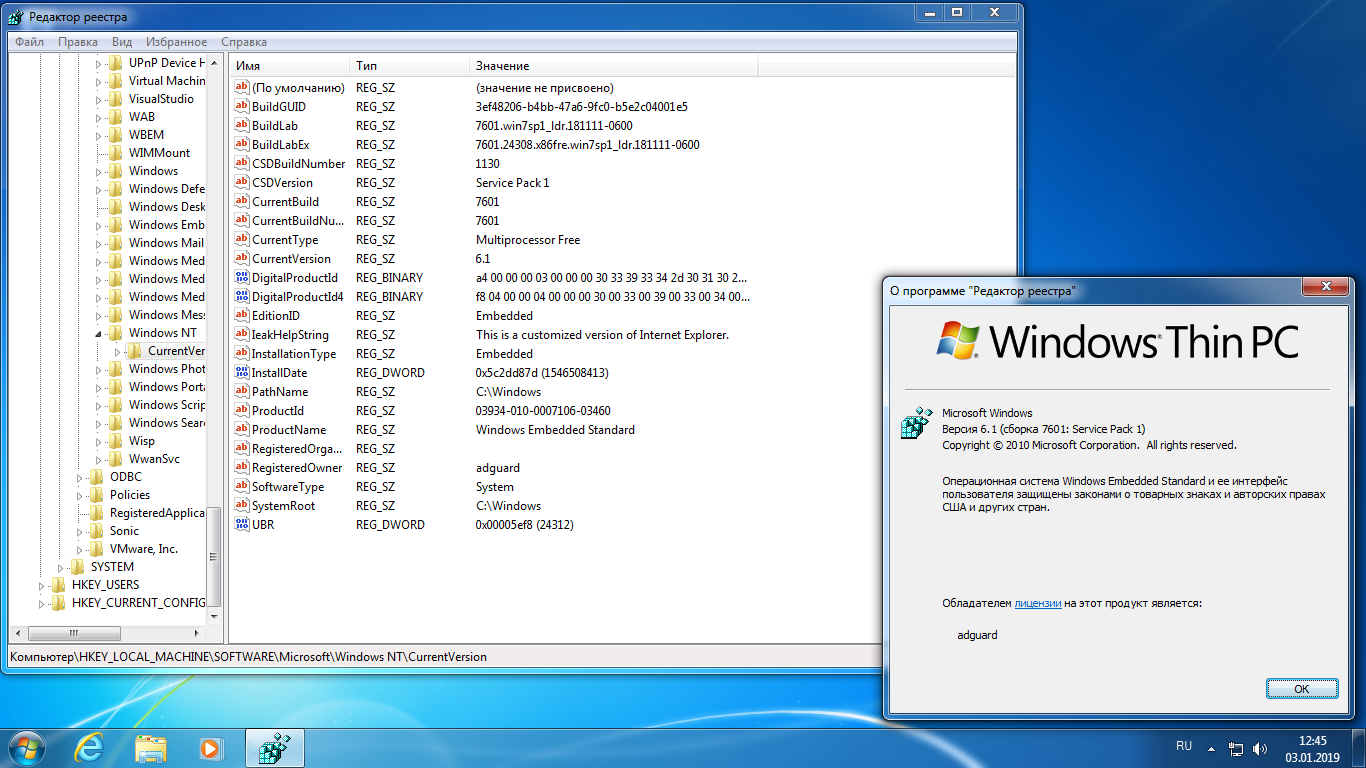Screen dimensions: 1366x768
Task: Select the VisualStudio key in tree
Action: [161, 99]
